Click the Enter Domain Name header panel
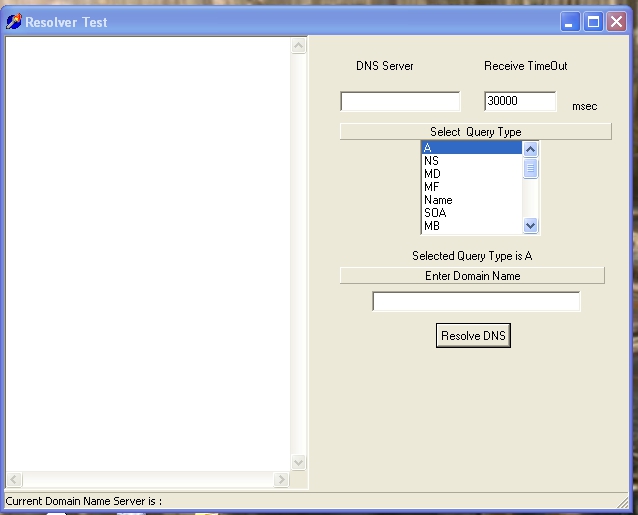The image size is (638, 515). (x=472, y=276)
